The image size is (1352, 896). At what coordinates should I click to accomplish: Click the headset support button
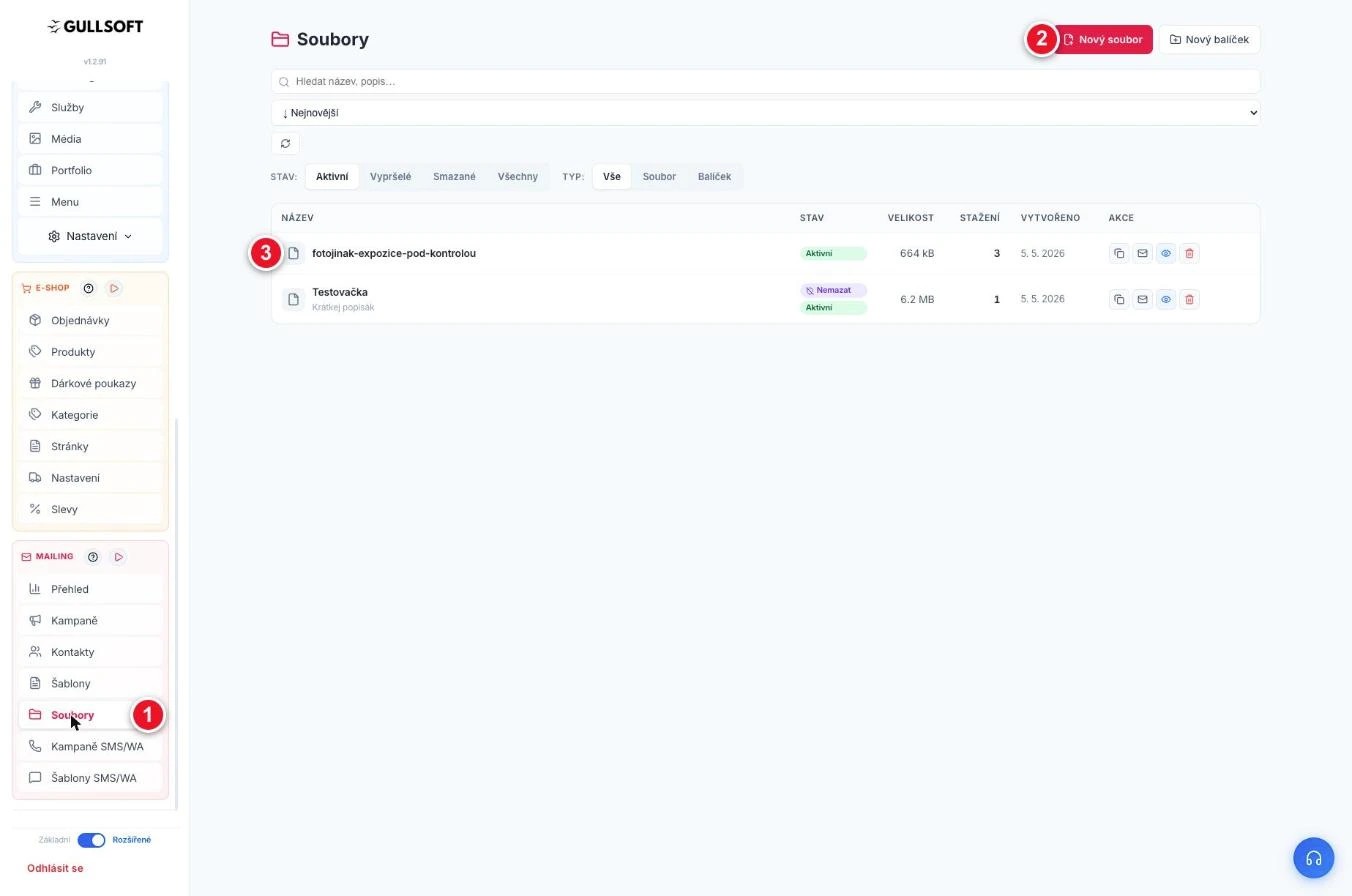[x=1314, y=858]
